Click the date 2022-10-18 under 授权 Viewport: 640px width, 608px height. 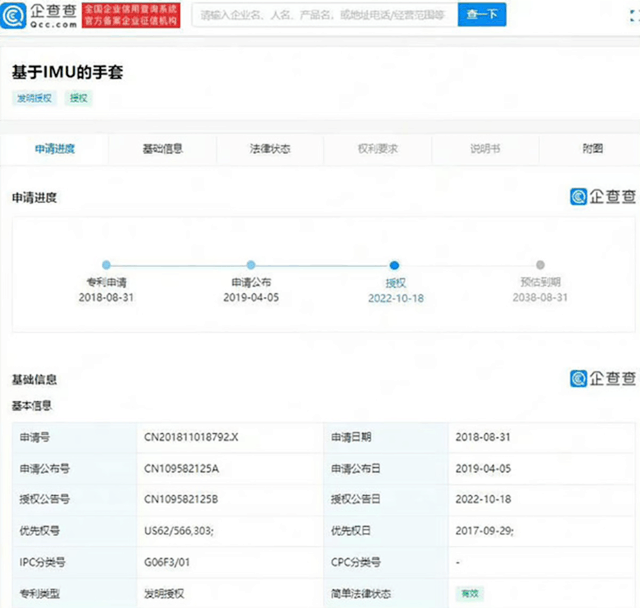pos(396,298)
